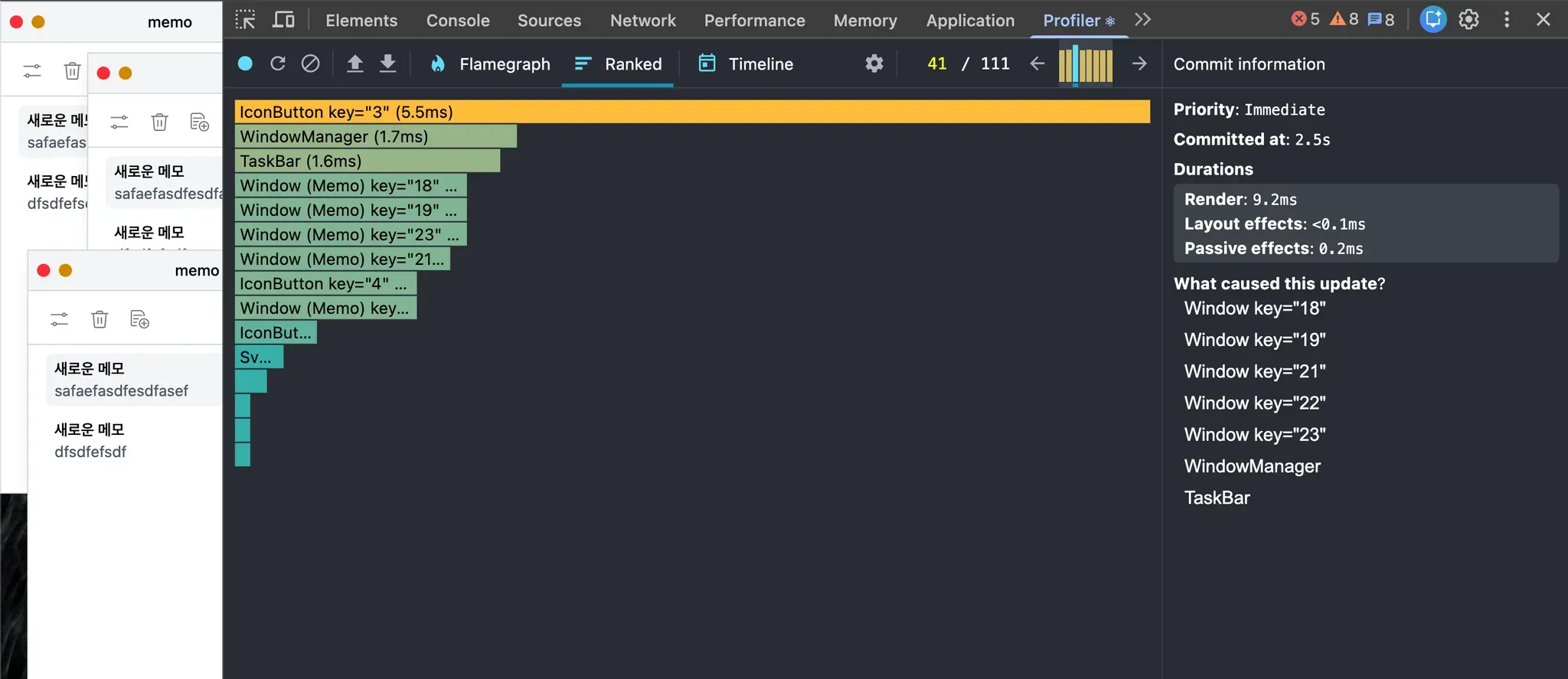Image resolution: width=1568 pixels, height=679 pixels.
Task: Open the Memory tab
Action: (865, 21)
